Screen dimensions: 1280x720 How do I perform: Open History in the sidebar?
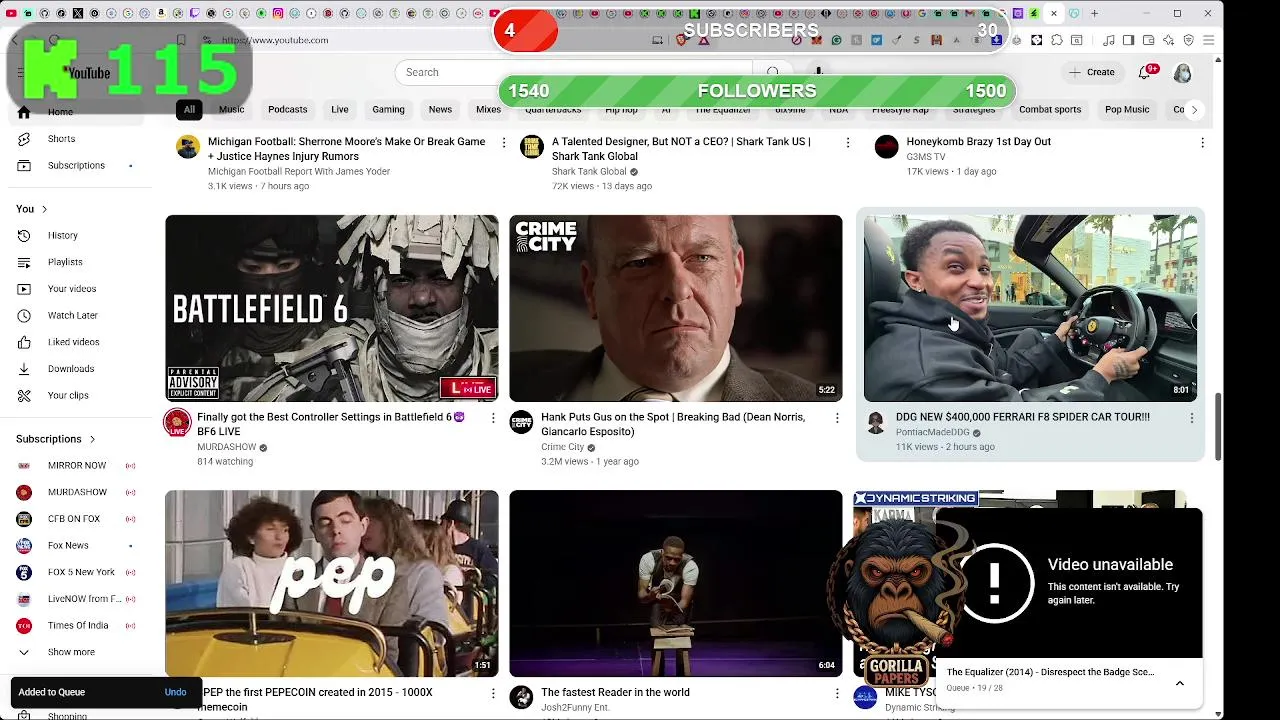click(x=62, y=235)
